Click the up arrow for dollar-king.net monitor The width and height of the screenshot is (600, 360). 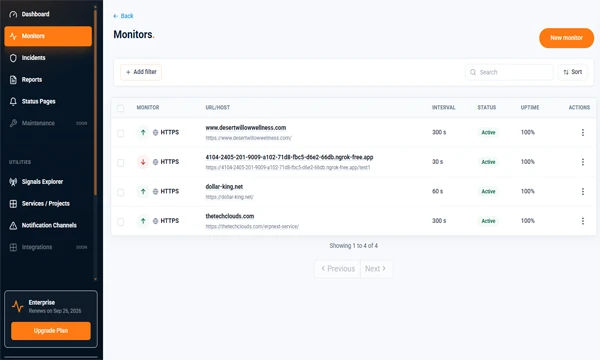143,191
